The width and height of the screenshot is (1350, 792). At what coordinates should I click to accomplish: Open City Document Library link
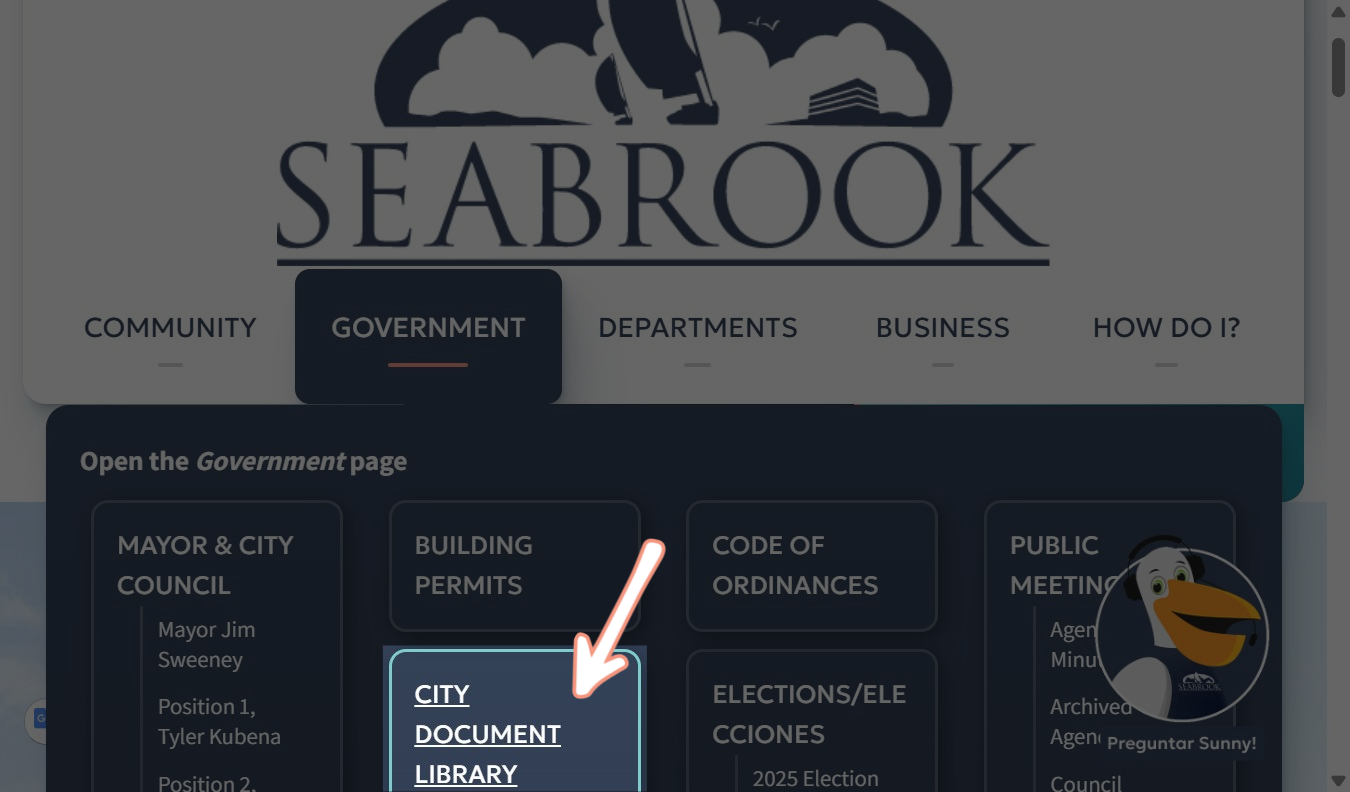coord(487,734)
